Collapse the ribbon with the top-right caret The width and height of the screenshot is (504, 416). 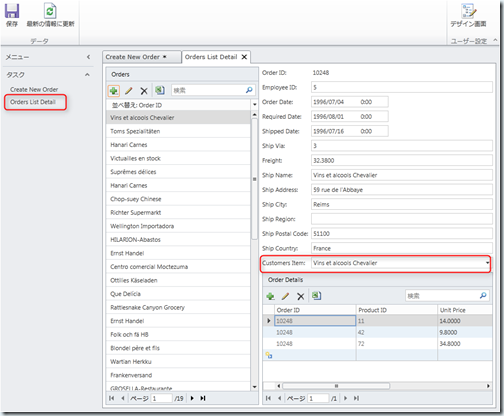click(x=495, y=40)
